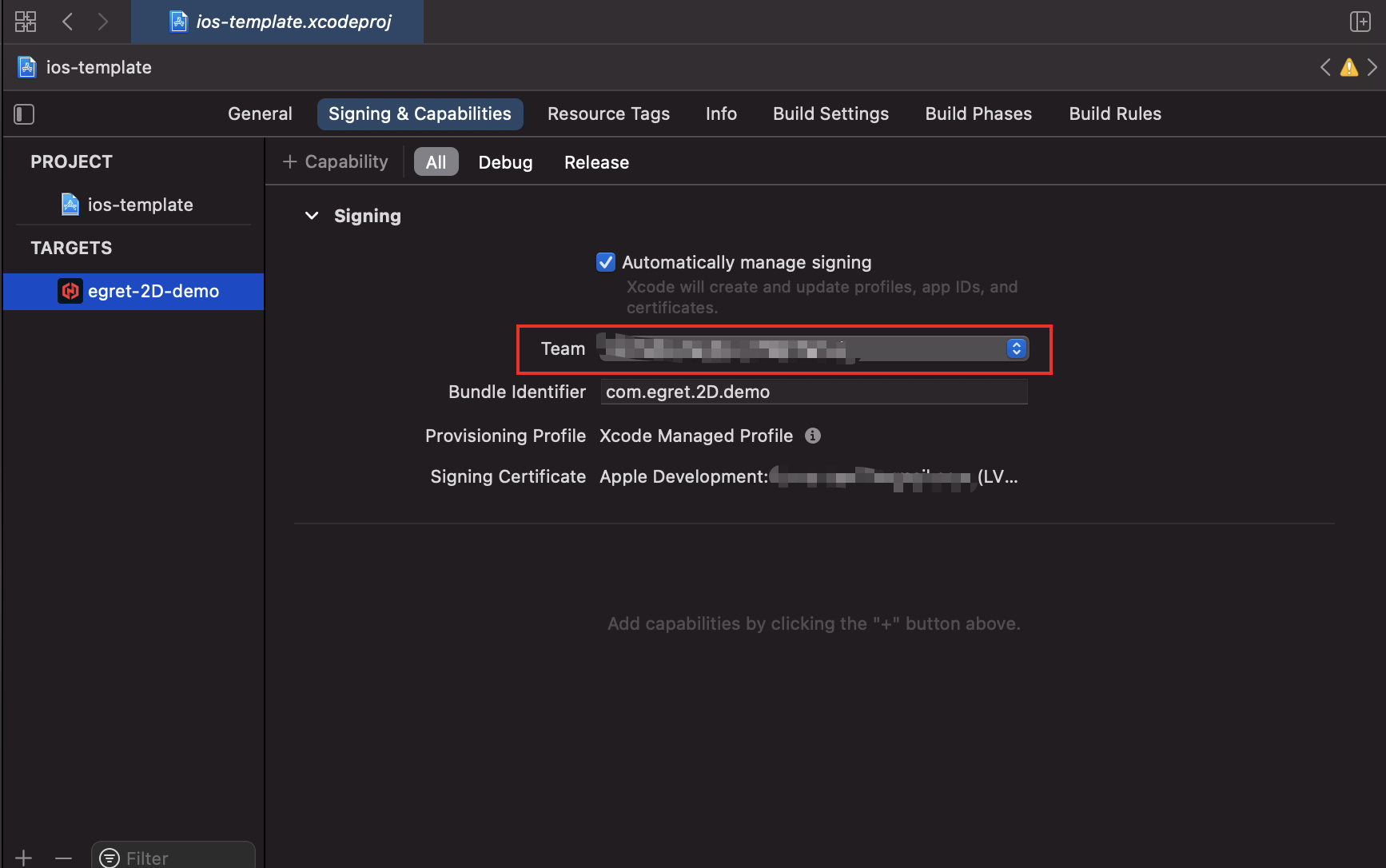
Task: Open the Resource Tags tab
Action: click(608, 113)
